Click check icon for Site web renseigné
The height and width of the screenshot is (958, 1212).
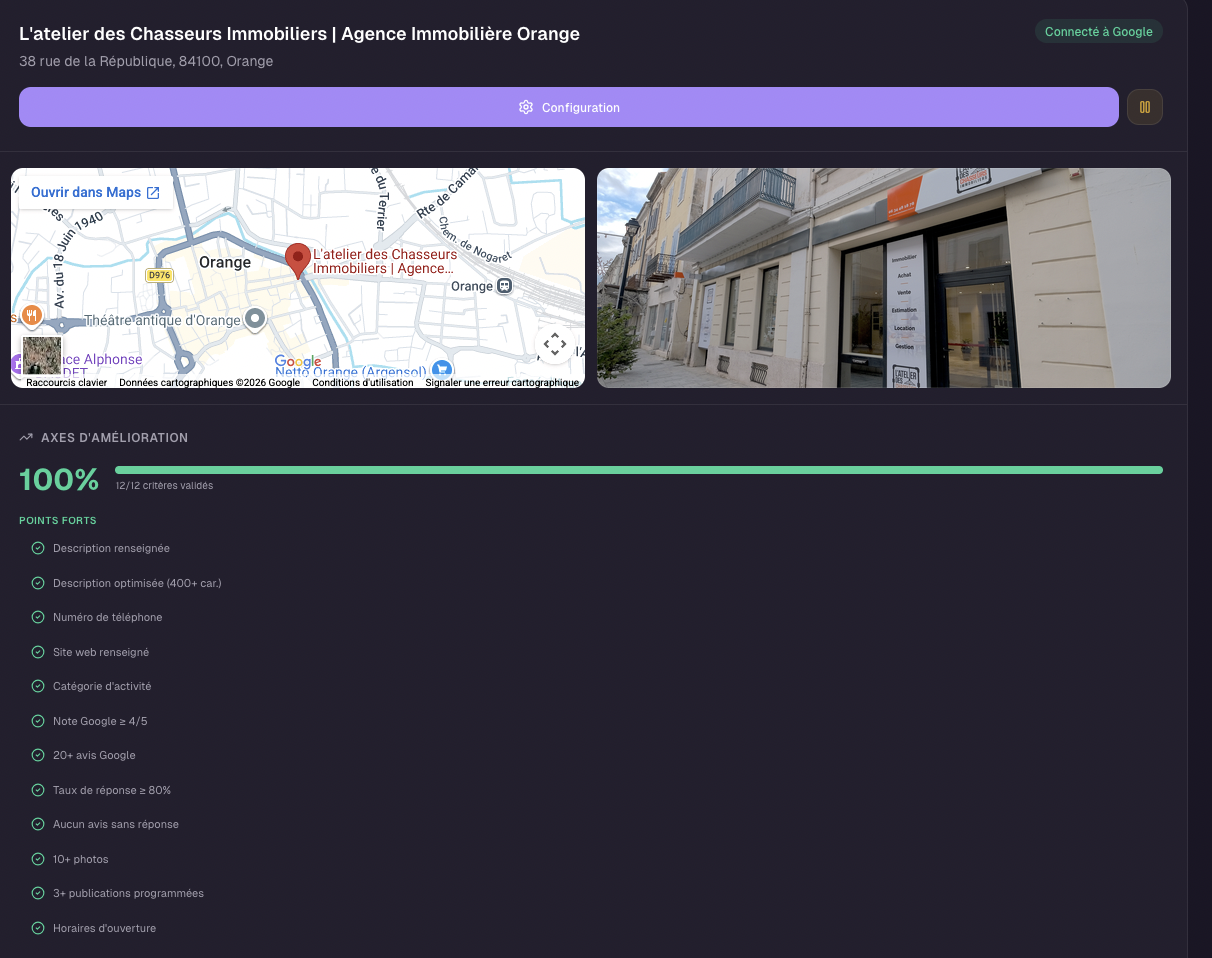(x=38, y=652)
